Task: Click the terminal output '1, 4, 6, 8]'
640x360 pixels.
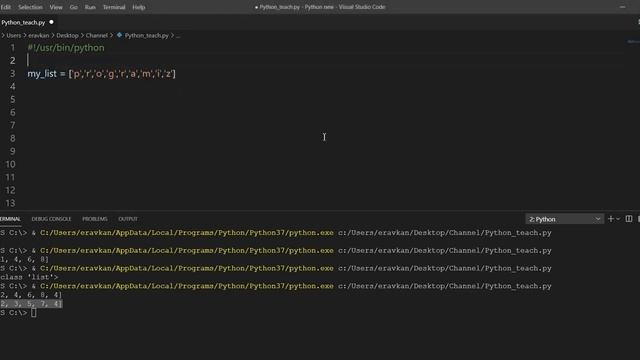Action: (24, 259)
